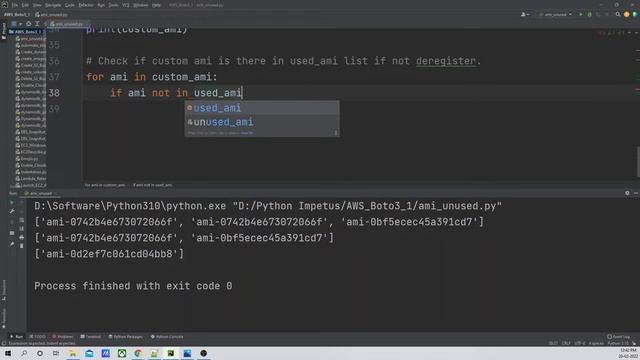Choose unused_ami from autocomplete popup

(262, 122)
